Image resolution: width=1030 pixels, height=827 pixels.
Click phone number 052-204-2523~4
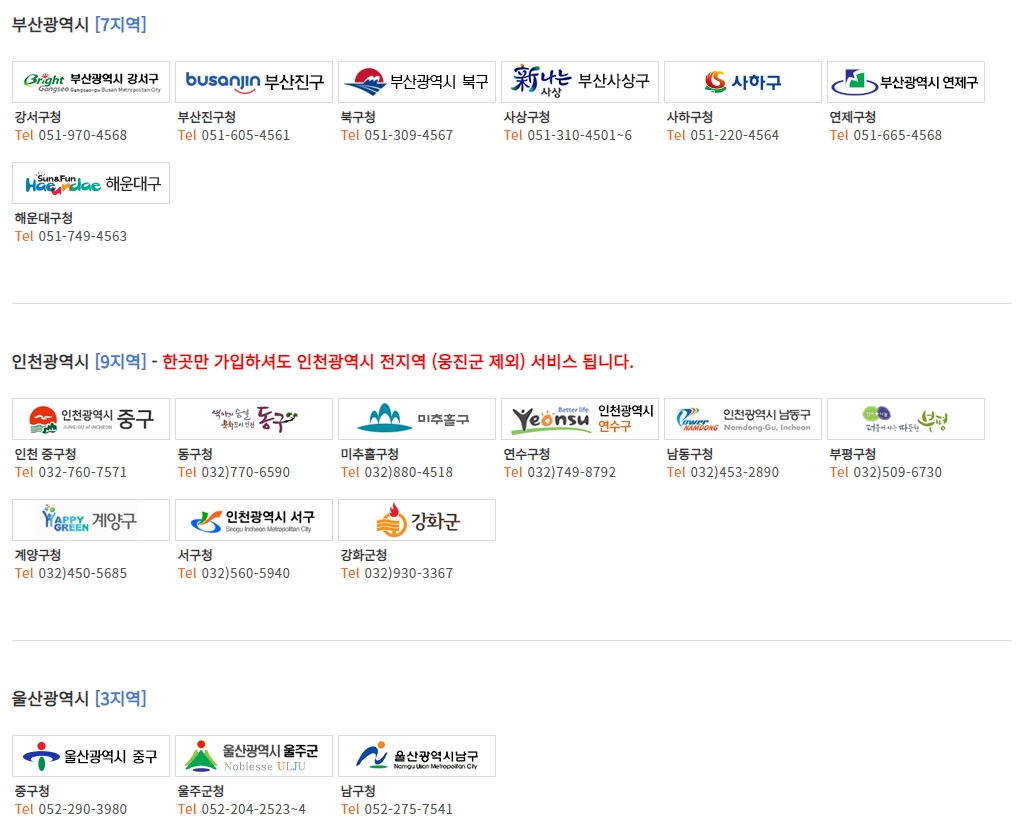tap(254, 809)
